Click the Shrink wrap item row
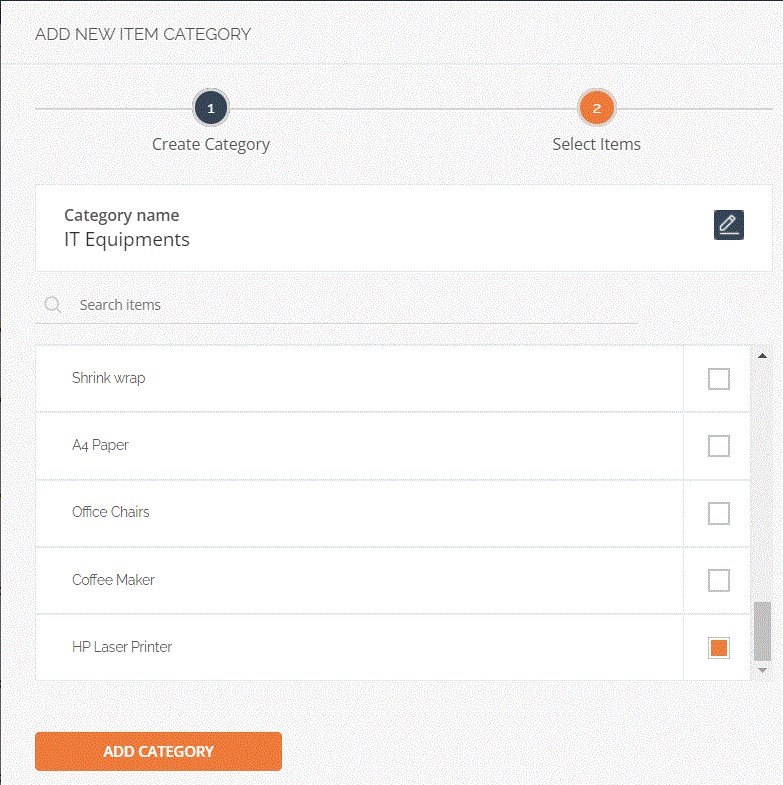 (360, 379)
